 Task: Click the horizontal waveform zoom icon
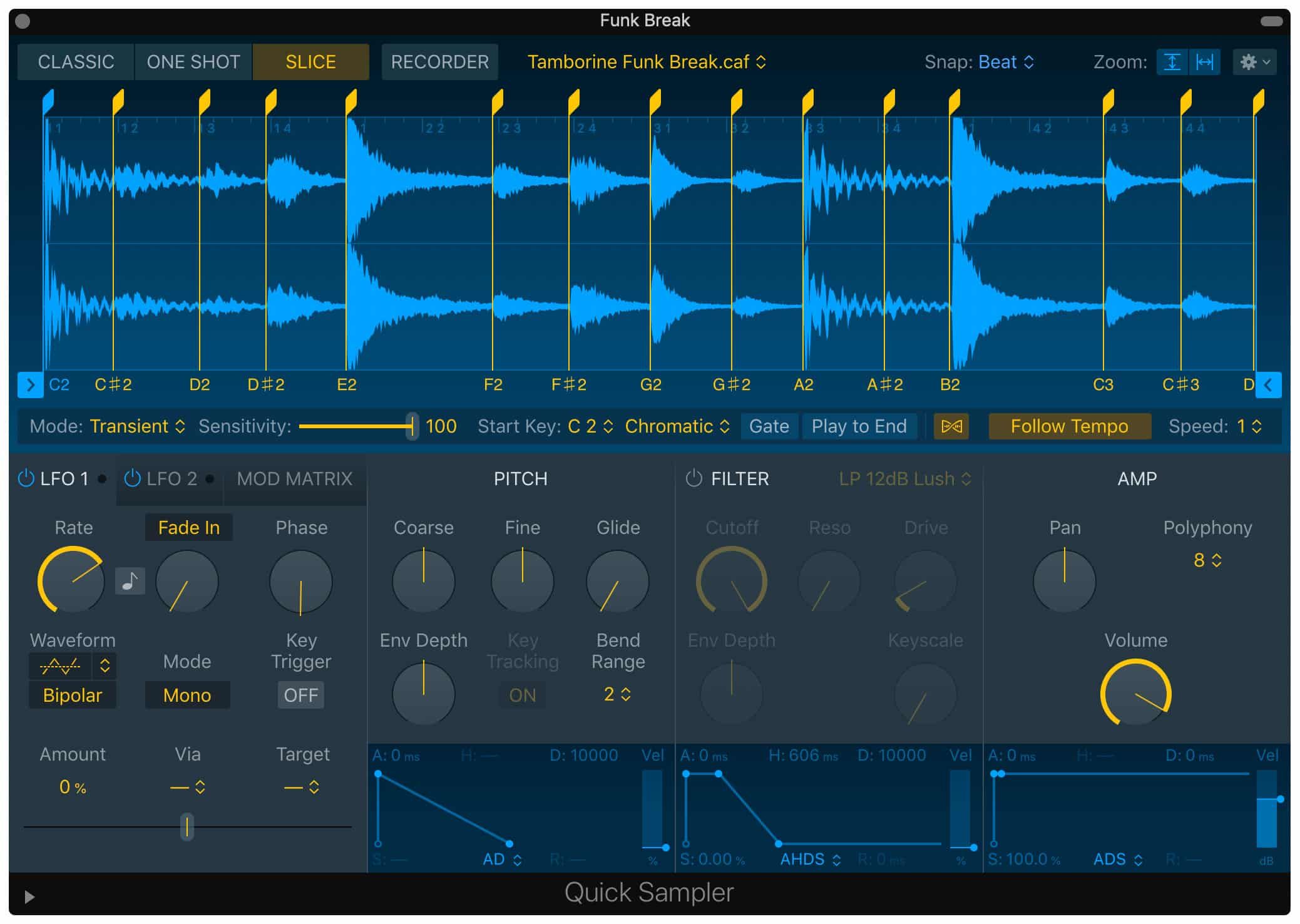click(1207, 61)
